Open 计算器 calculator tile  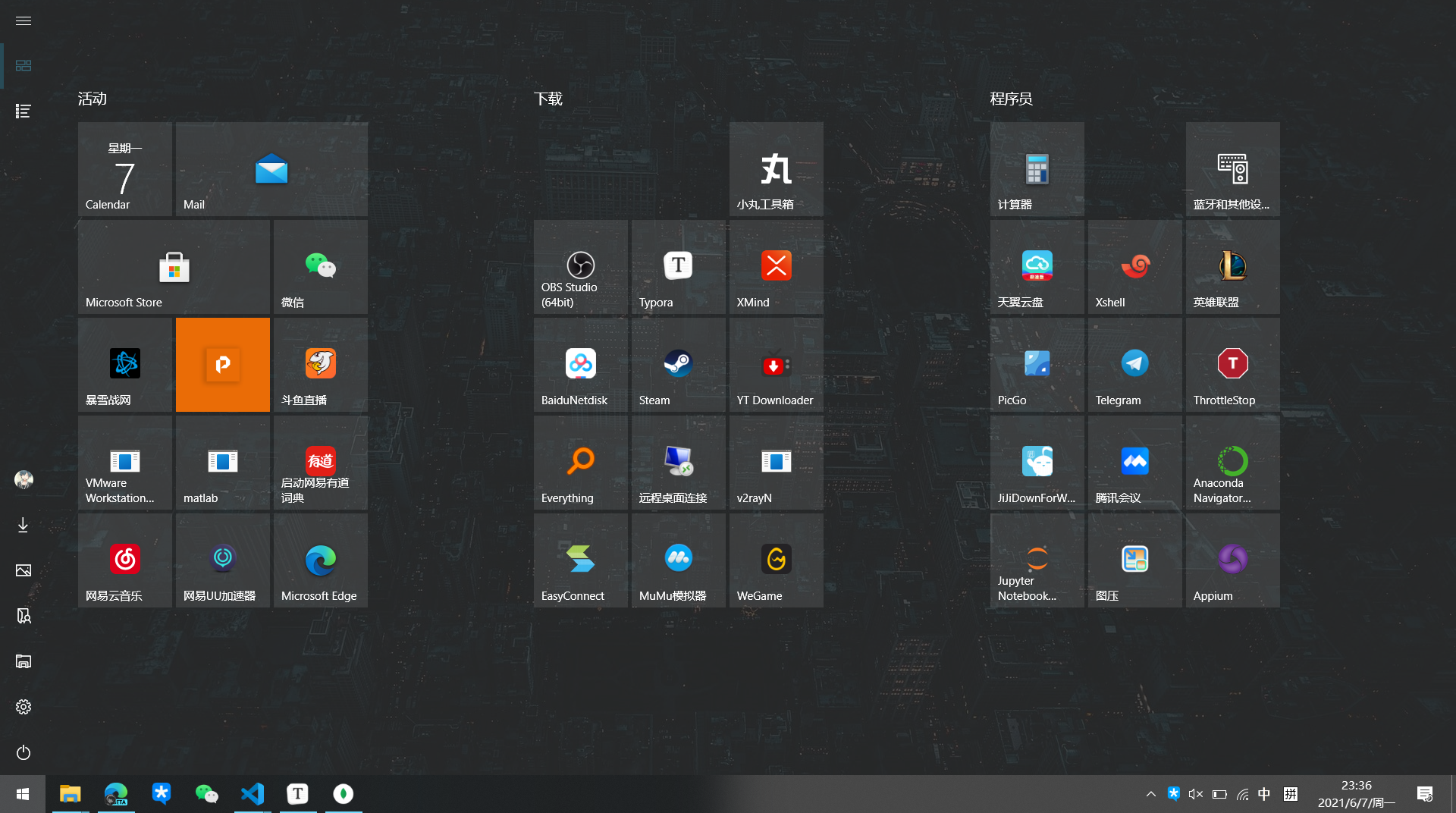(1037, 169)
